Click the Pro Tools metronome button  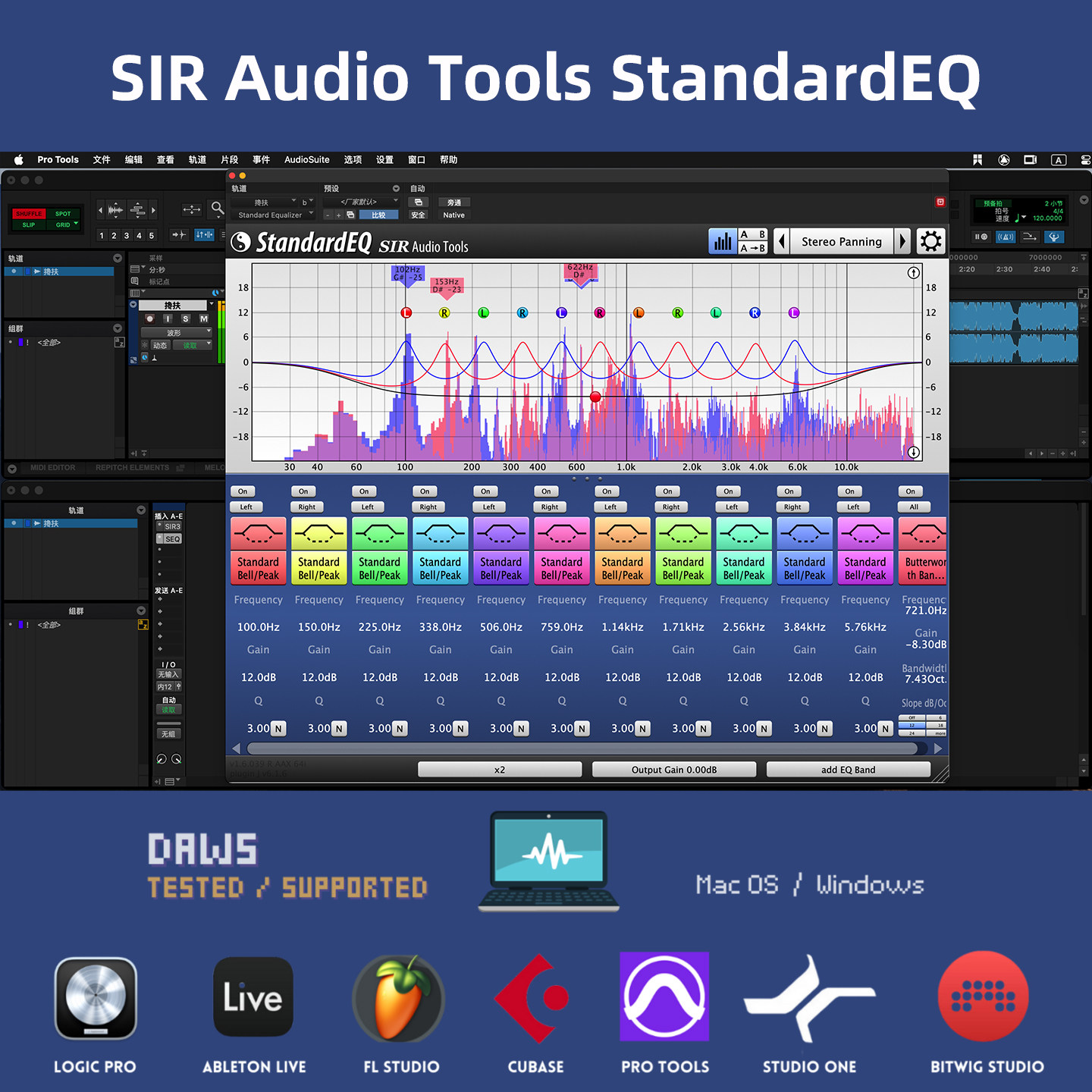click(1006, 237)
